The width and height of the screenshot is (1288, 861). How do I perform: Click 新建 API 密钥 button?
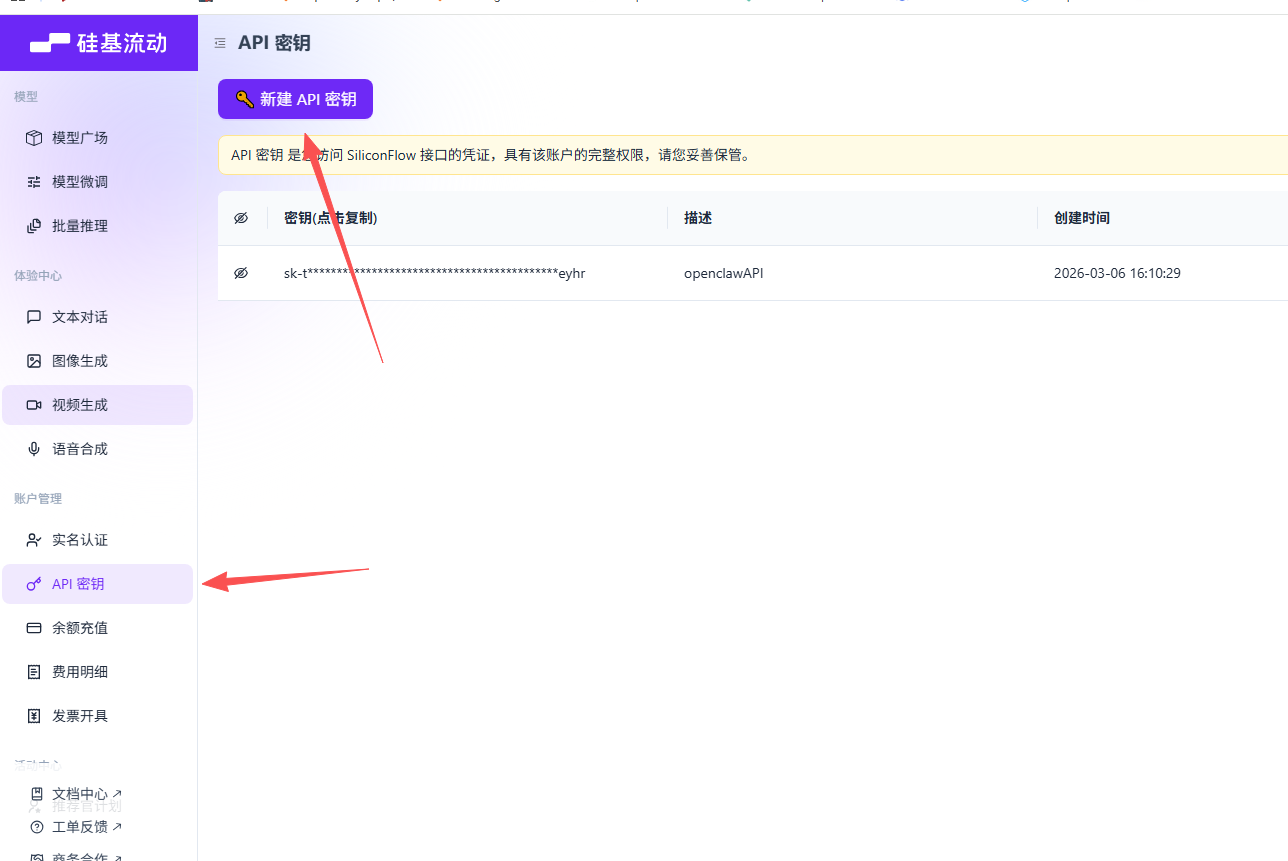point(295,99)
